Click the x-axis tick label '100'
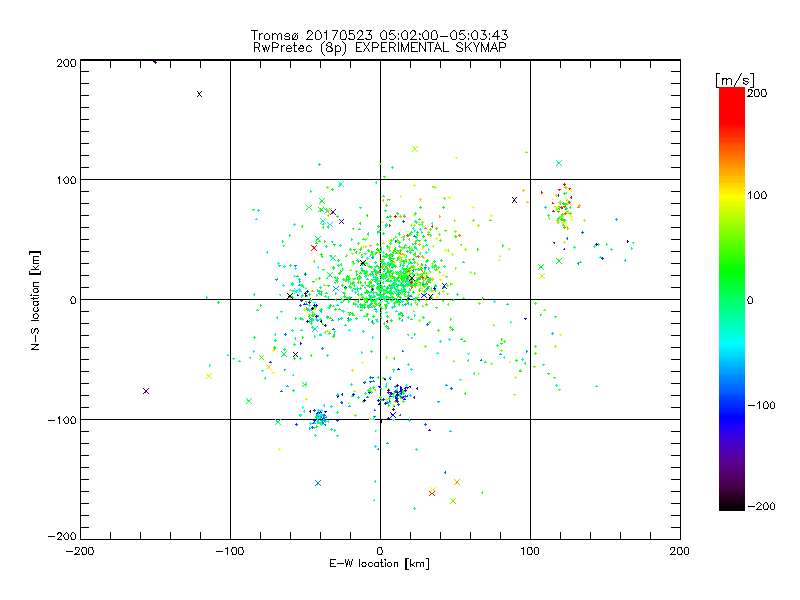 click(x=530, y=551)
